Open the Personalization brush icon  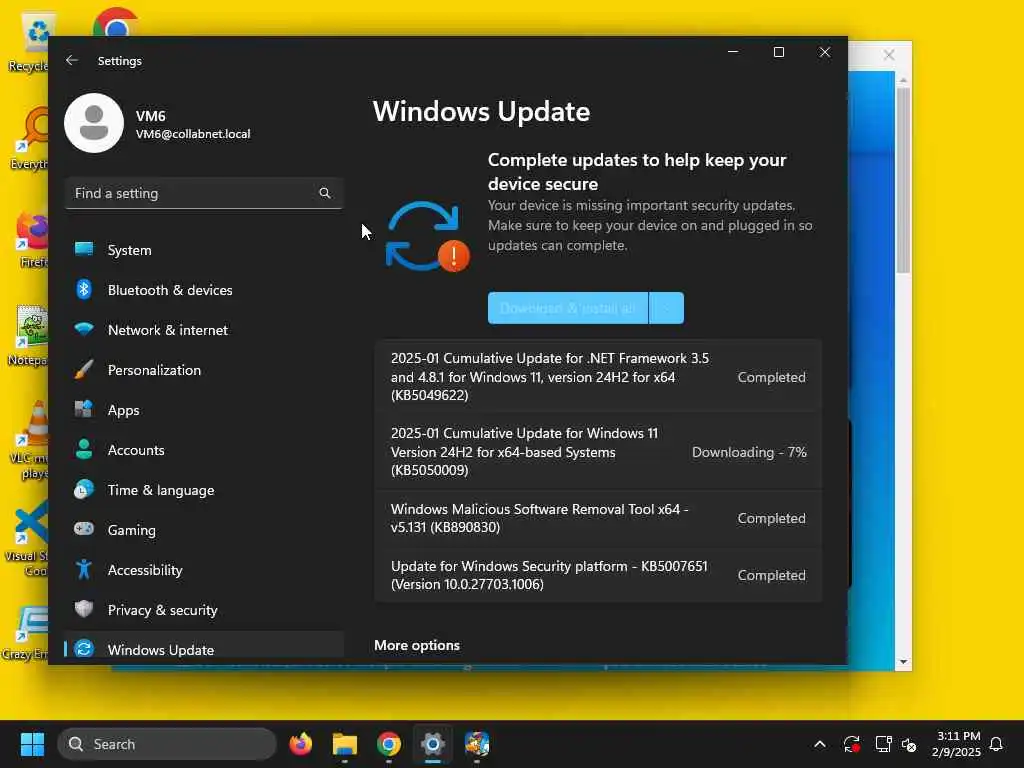tap(84, 370)
